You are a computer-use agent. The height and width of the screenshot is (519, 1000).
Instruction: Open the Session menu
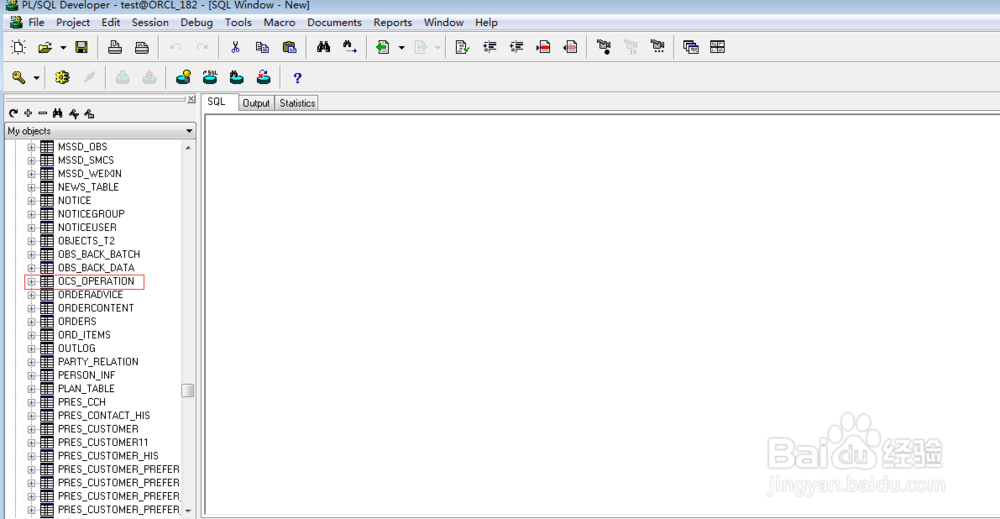[x=150, y=22]
